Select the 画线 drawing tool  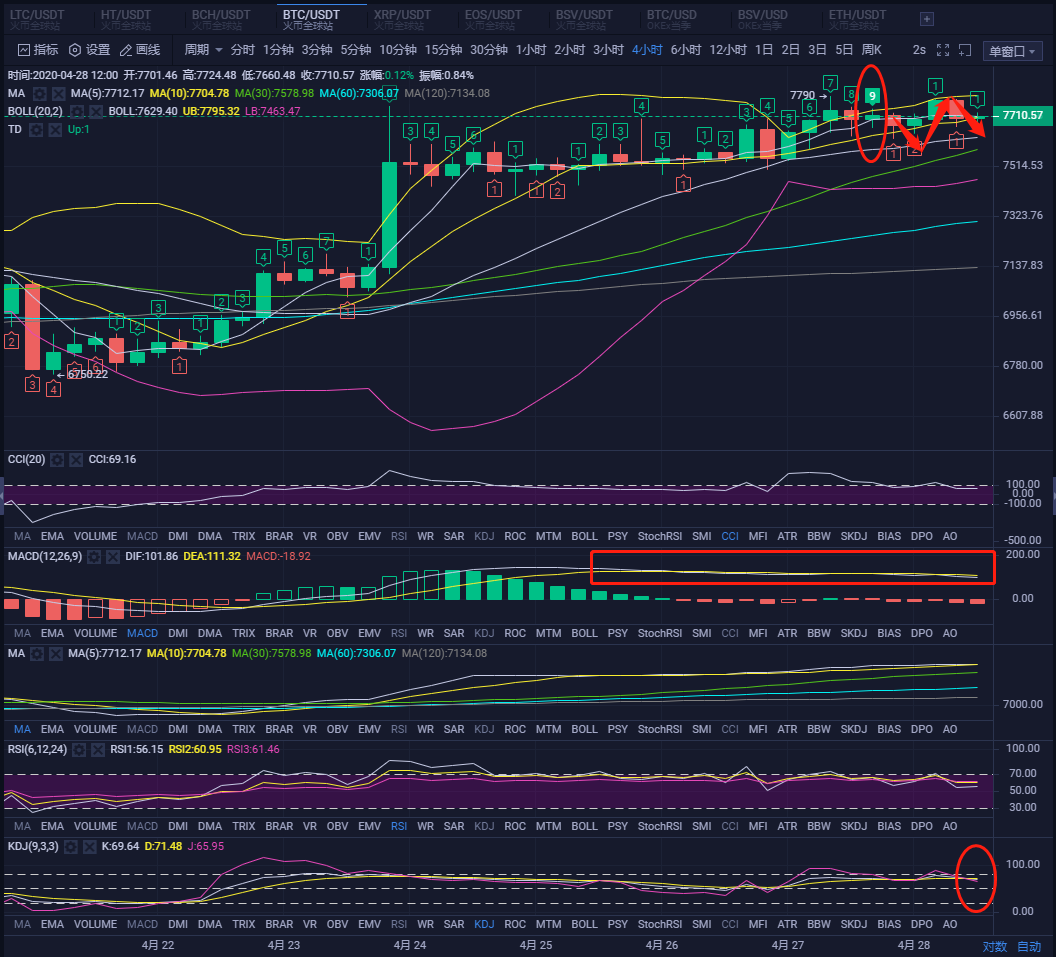(x=140, y=50)
